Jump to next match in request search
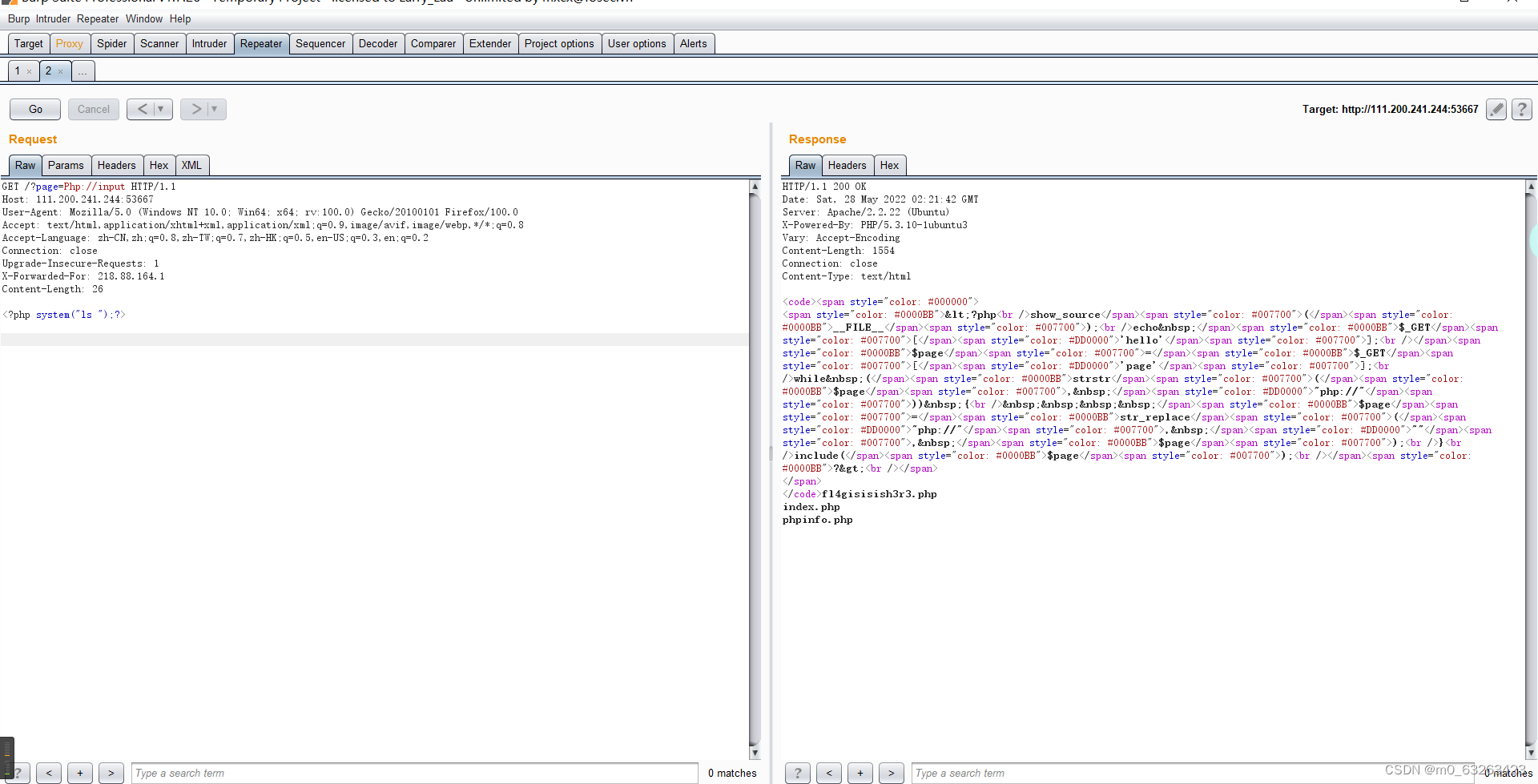 click(x=111, y=773)
